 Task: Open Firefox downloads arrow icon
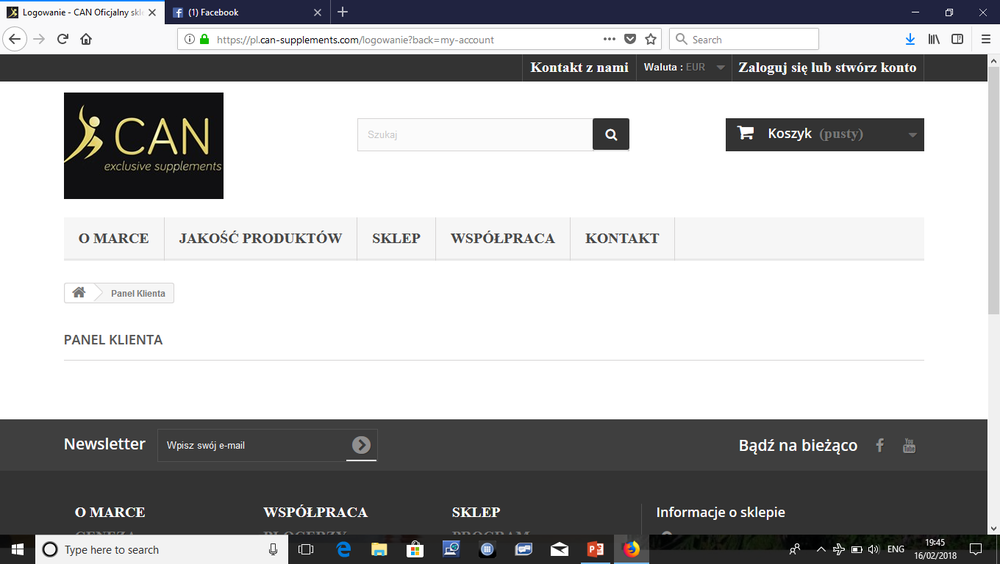pyautogui.click(x=910, y=40)
